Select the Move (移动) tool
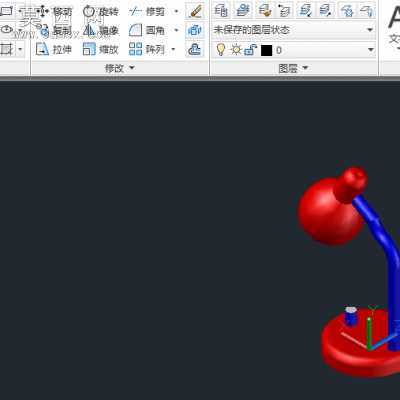Viewport: 400px width, 400px height. [x=54, y=12]
